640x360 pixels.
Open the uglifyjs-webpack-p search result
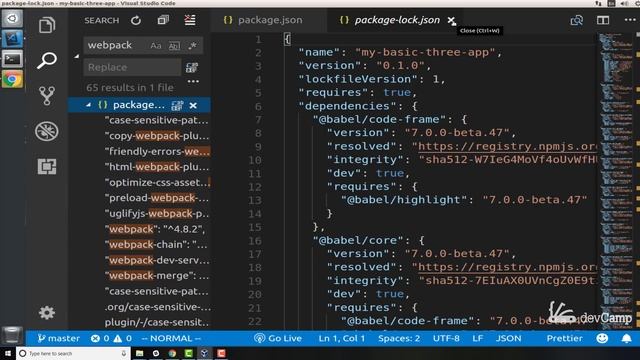[157, 213]
